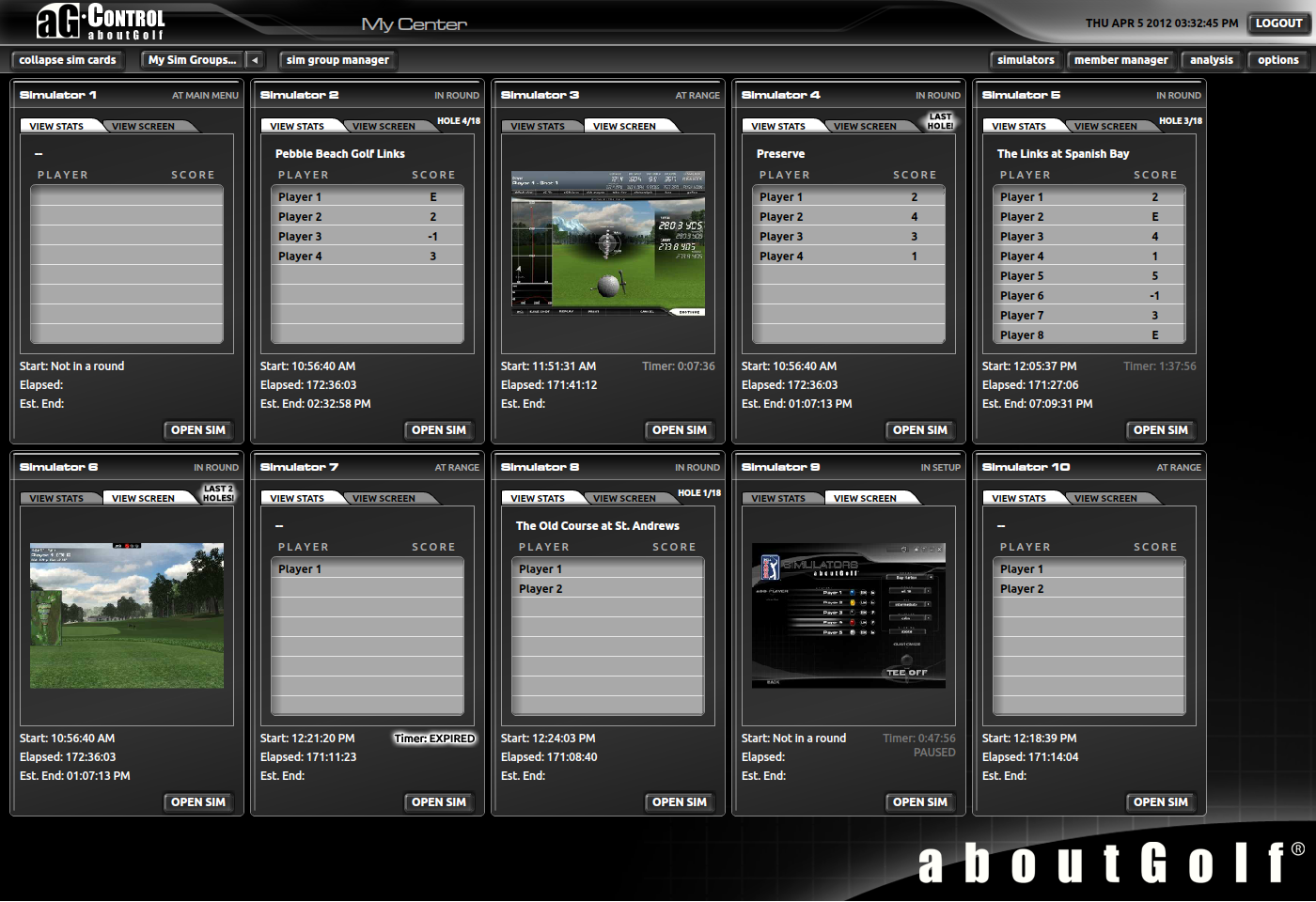Click Open Sim on Simulator 8

click(680, 802)
